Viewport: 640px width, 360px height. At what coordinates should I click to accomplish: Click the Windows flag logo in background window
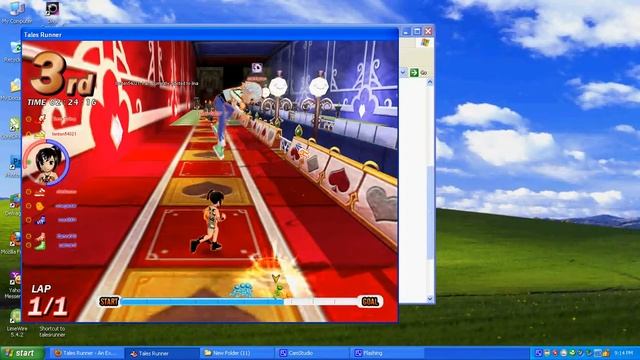pos(424,42)
